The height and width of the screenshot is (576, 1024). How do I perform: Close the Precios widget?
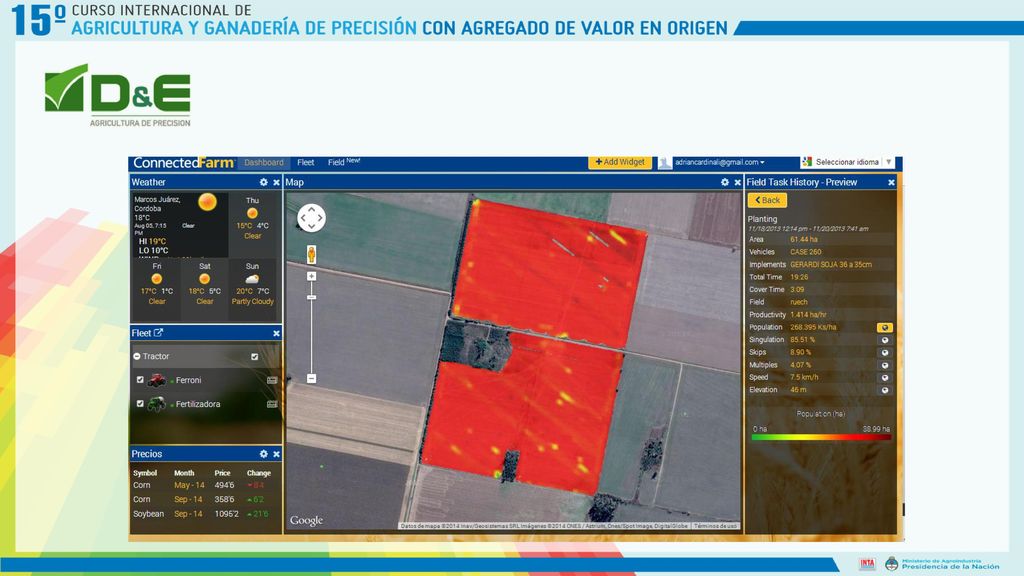(x=276, y=454)
